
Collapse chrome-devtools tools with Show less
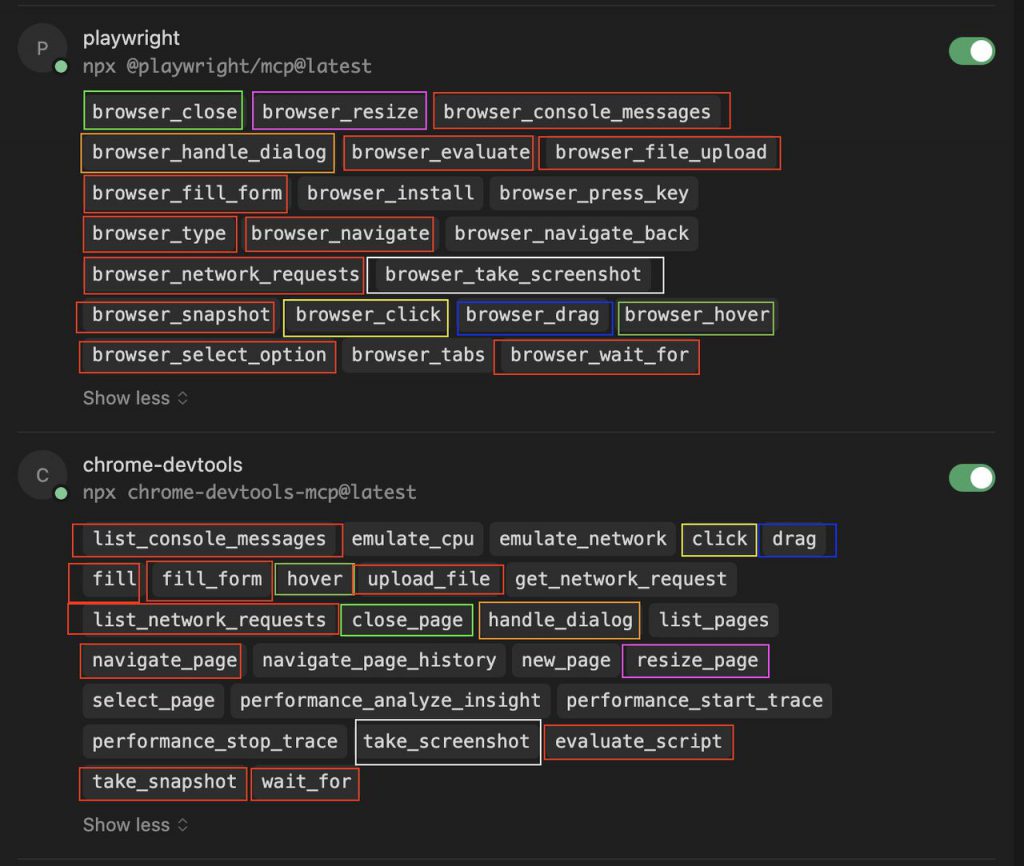[x=135, y=825]
